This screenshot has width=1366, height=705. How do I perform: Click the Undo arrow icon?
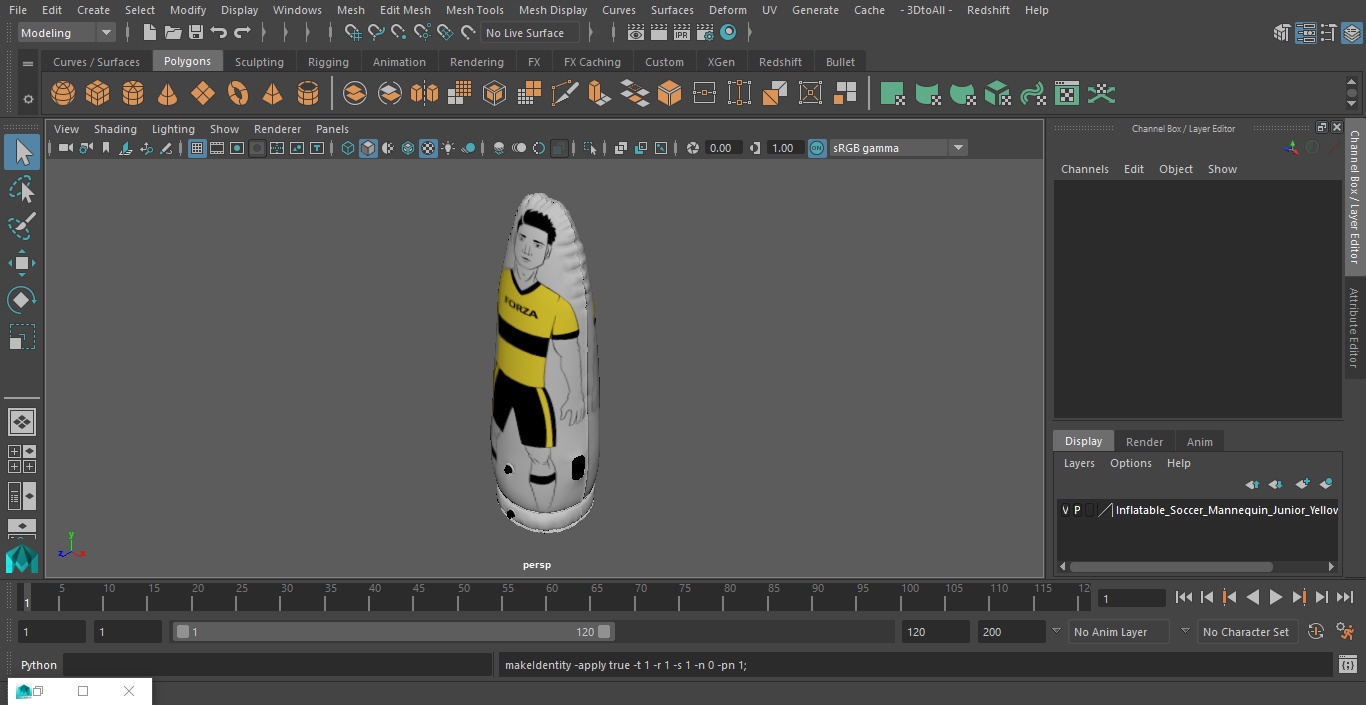click(x=219, y=33)
